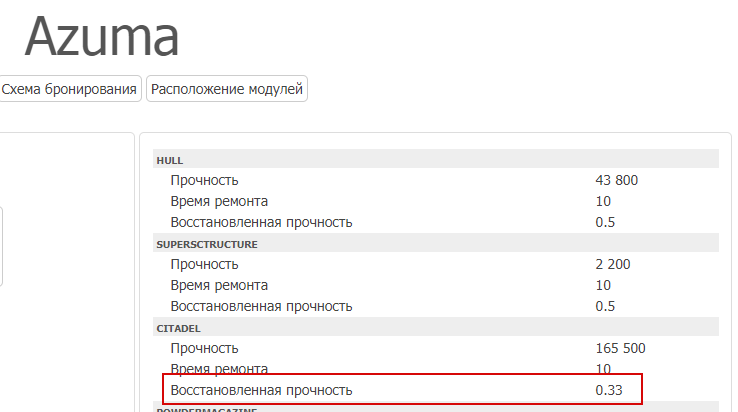Open the Расположение модулей button
The width and height of the screenshot is (738, 412).
pyautogui.click(x=227, y=89)
